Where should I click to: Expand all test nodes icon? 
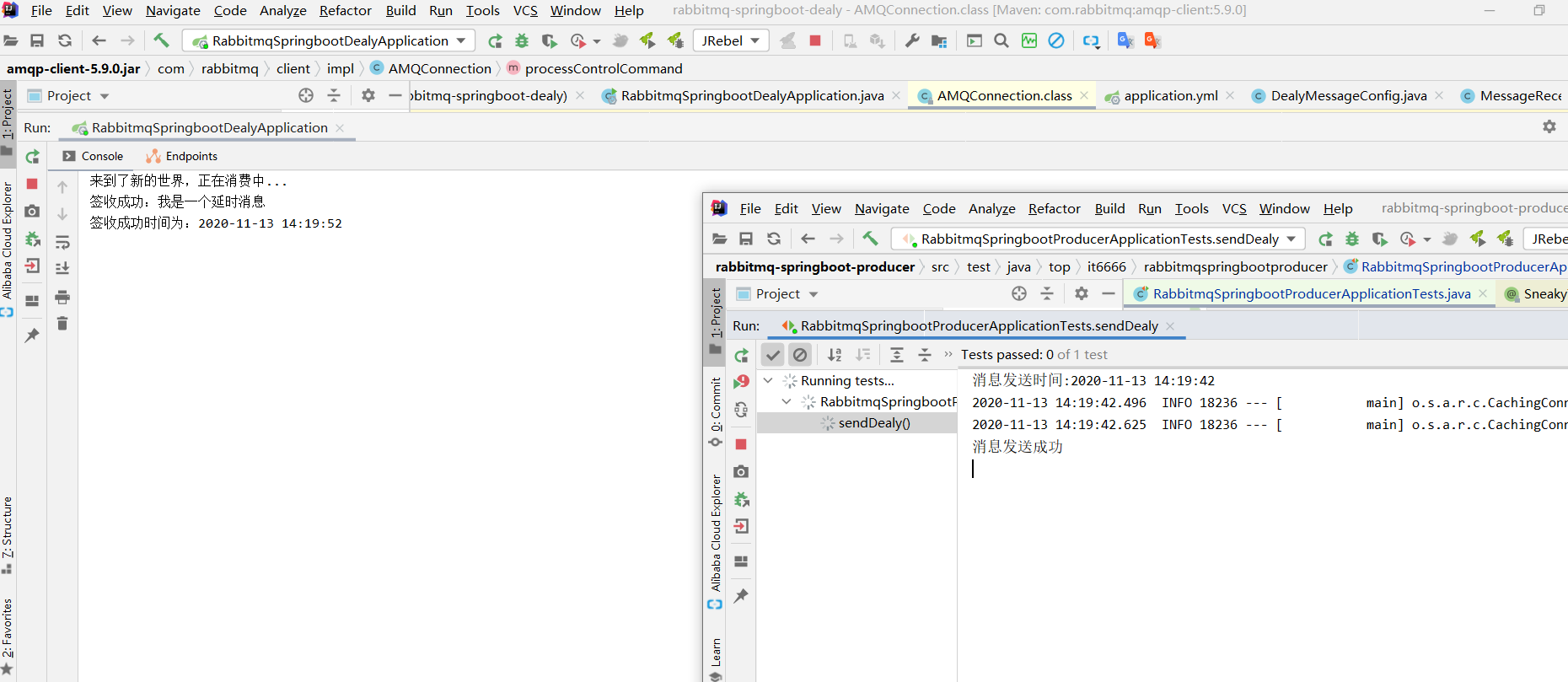tap(897, 355)
